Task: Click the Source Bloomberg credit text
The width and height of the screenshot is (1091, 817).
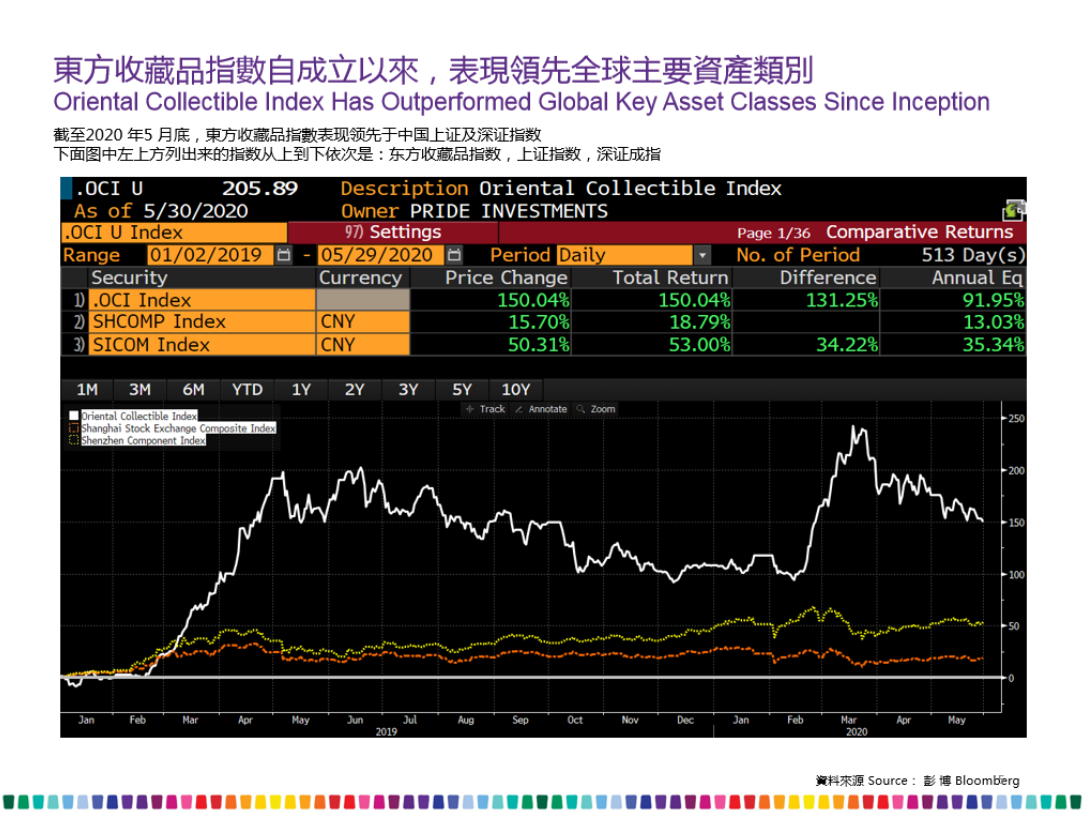Action: (x=917, y=780)
